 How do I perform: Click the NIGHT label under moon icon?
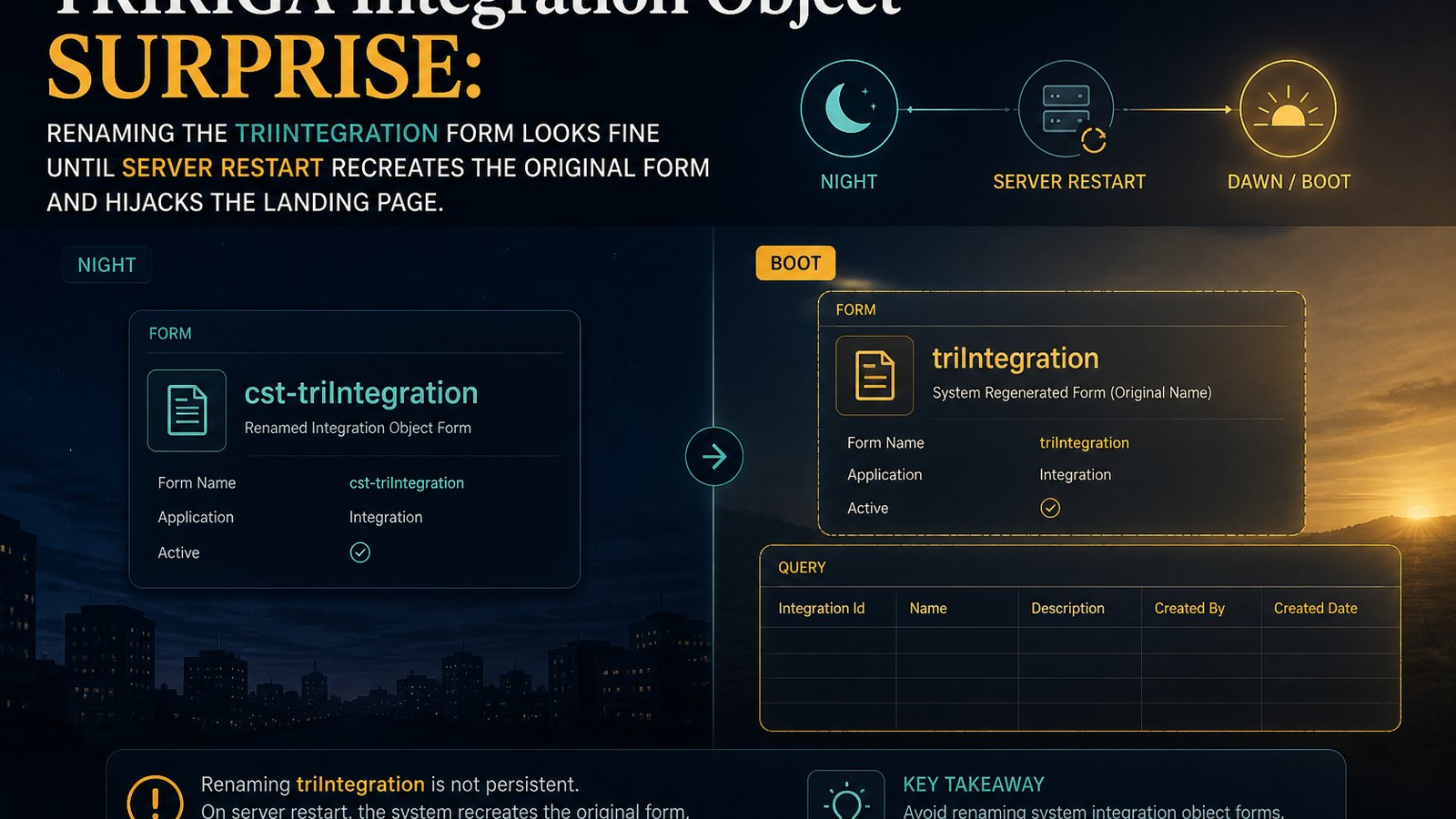(849, 182)
